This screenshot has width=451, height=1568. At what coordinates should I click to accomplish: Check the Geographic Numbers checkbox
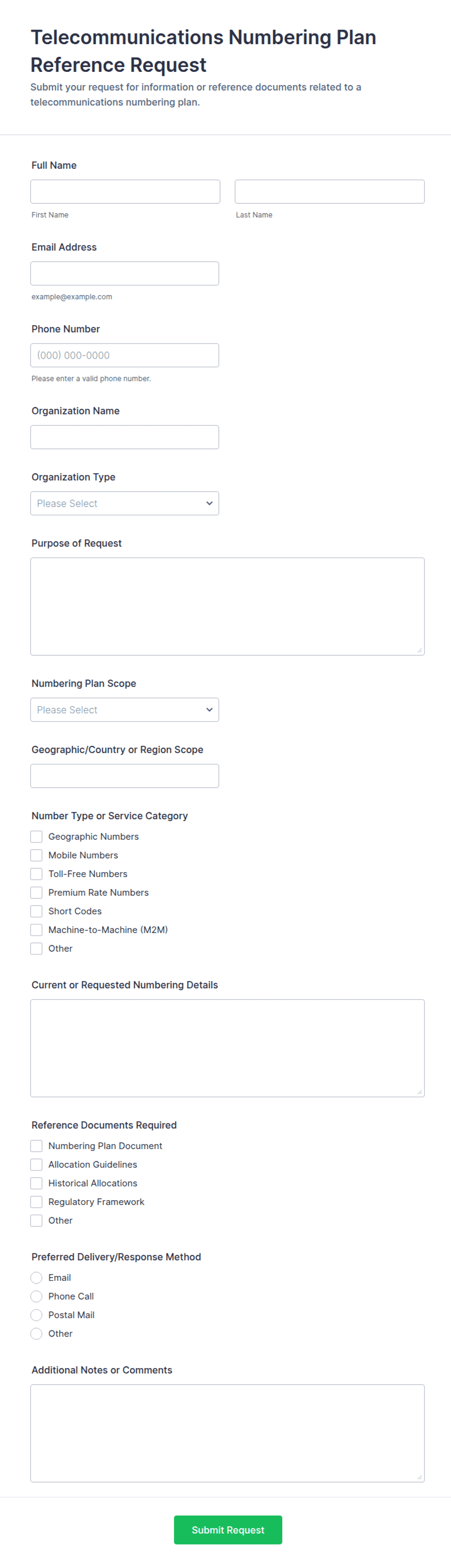tap(36, 836)
